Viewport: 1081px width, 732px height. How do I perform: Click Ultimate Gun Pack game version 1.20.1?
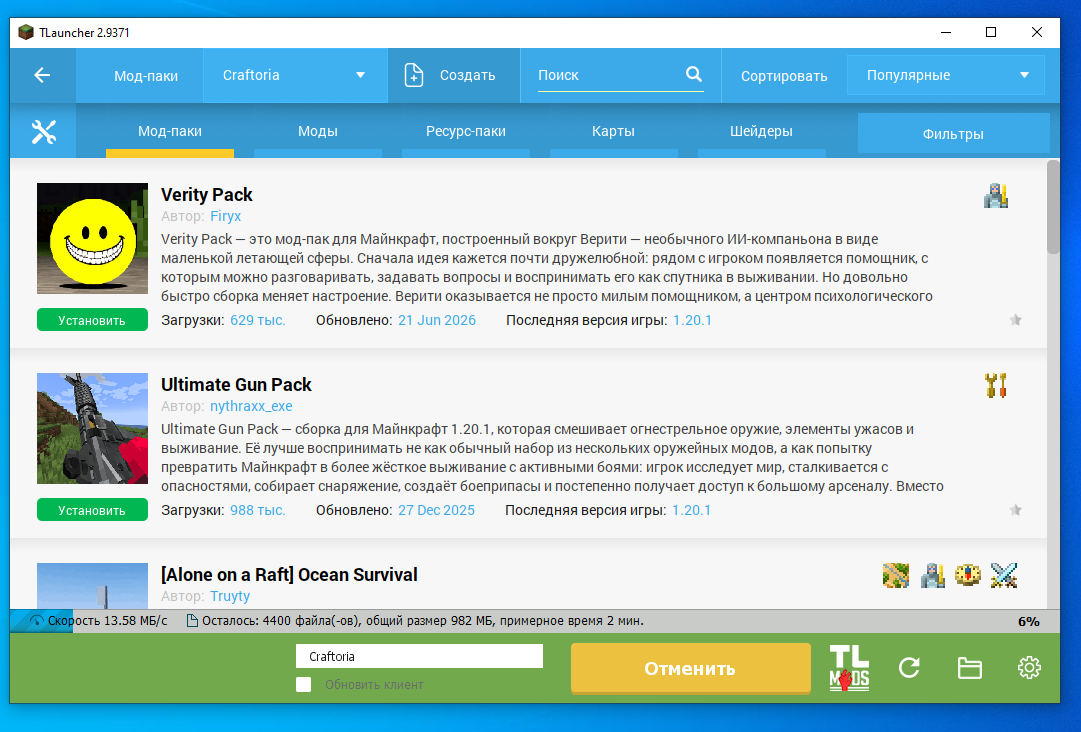point(691,510)
